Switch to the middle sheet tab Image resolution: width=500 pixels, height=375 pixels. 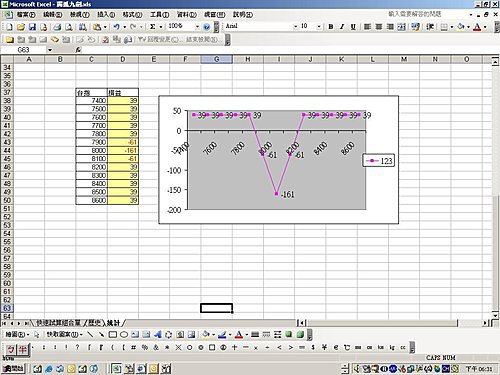click(x=94, y=323)
